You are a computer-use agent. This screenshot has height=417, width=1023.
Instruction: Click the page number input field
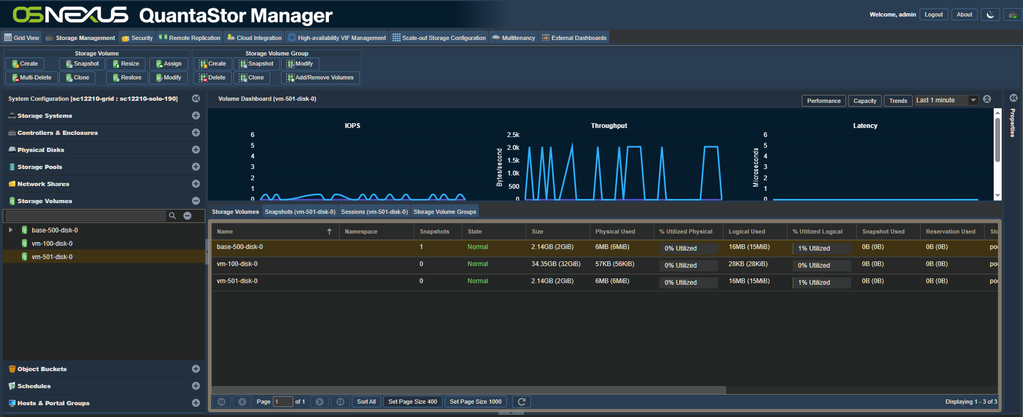283,402
